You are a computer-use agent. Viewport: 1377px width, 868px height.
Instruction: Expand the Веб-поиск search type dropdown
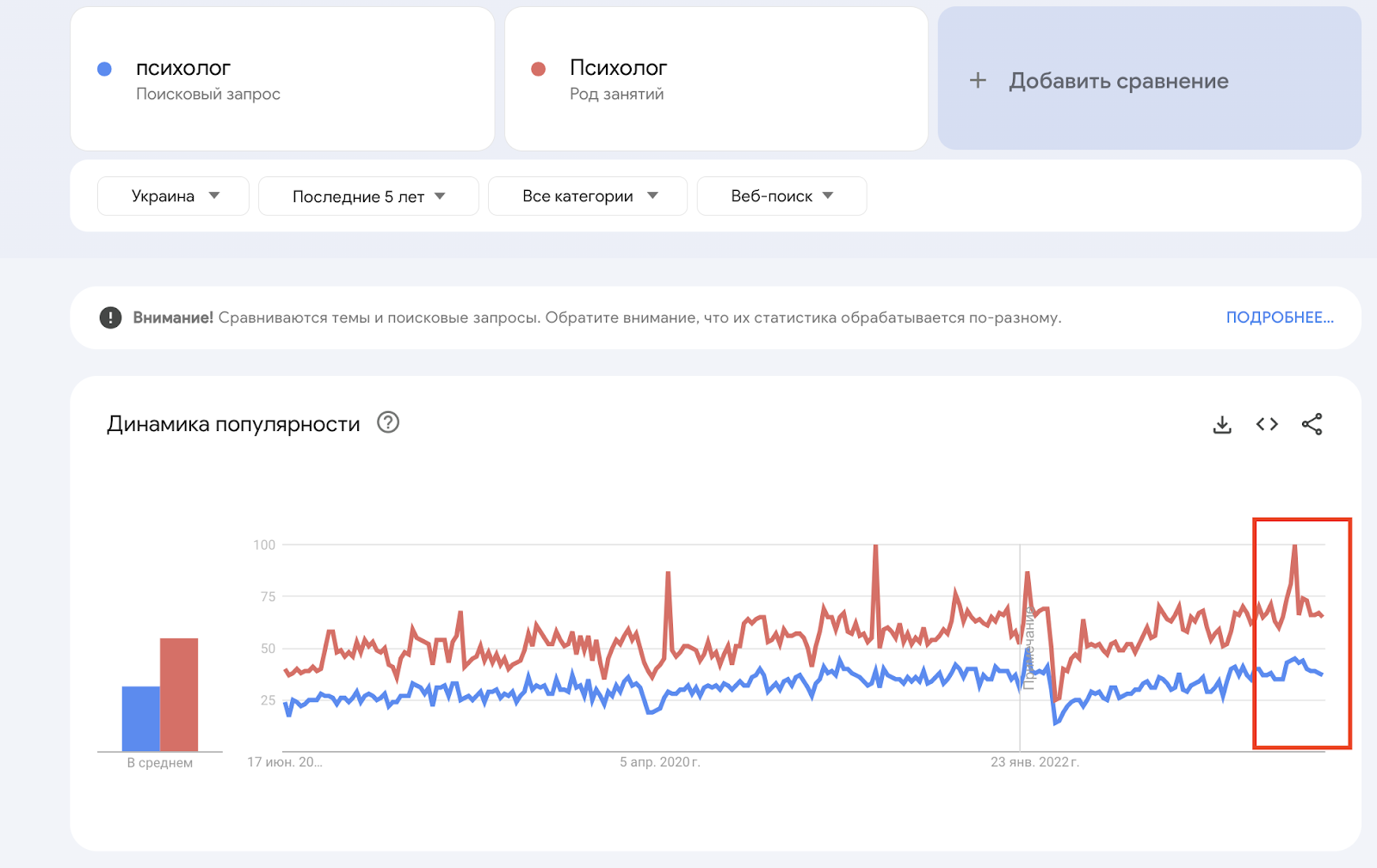click(x=781, y=196)
